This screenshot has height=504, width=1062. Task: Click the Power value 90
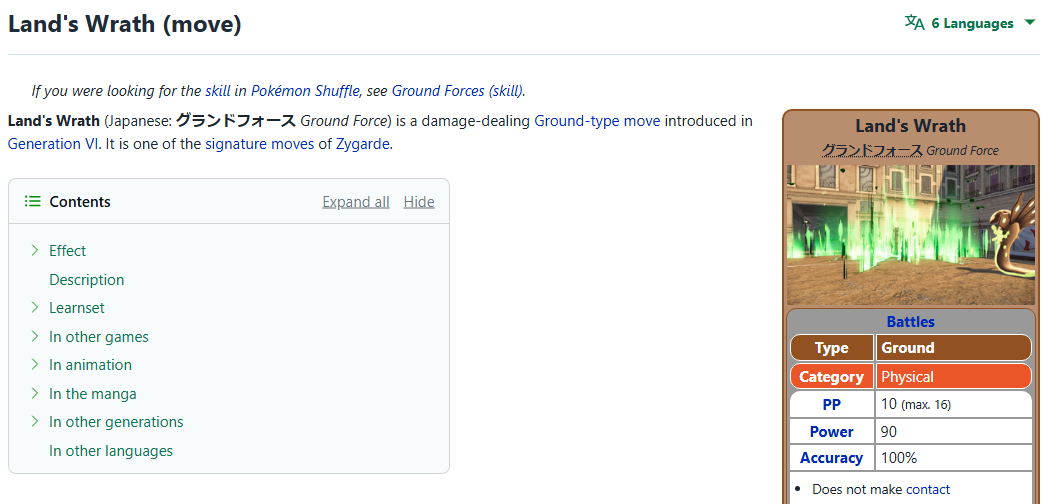(889, 432)
